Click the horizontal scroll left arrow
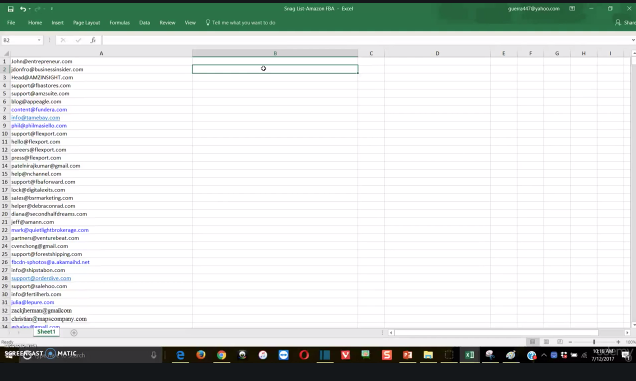The width and height of the screenshot is (636, 381). coord(391,332)
